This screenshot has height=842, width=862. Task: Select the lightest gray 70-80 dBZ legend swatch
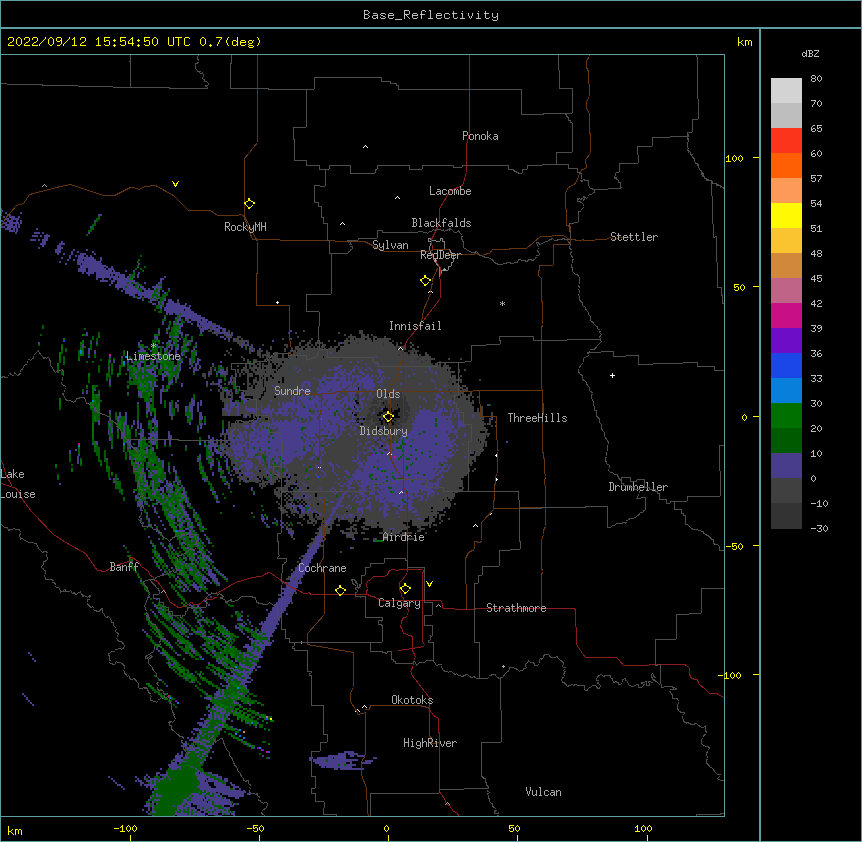coord(786,91)
